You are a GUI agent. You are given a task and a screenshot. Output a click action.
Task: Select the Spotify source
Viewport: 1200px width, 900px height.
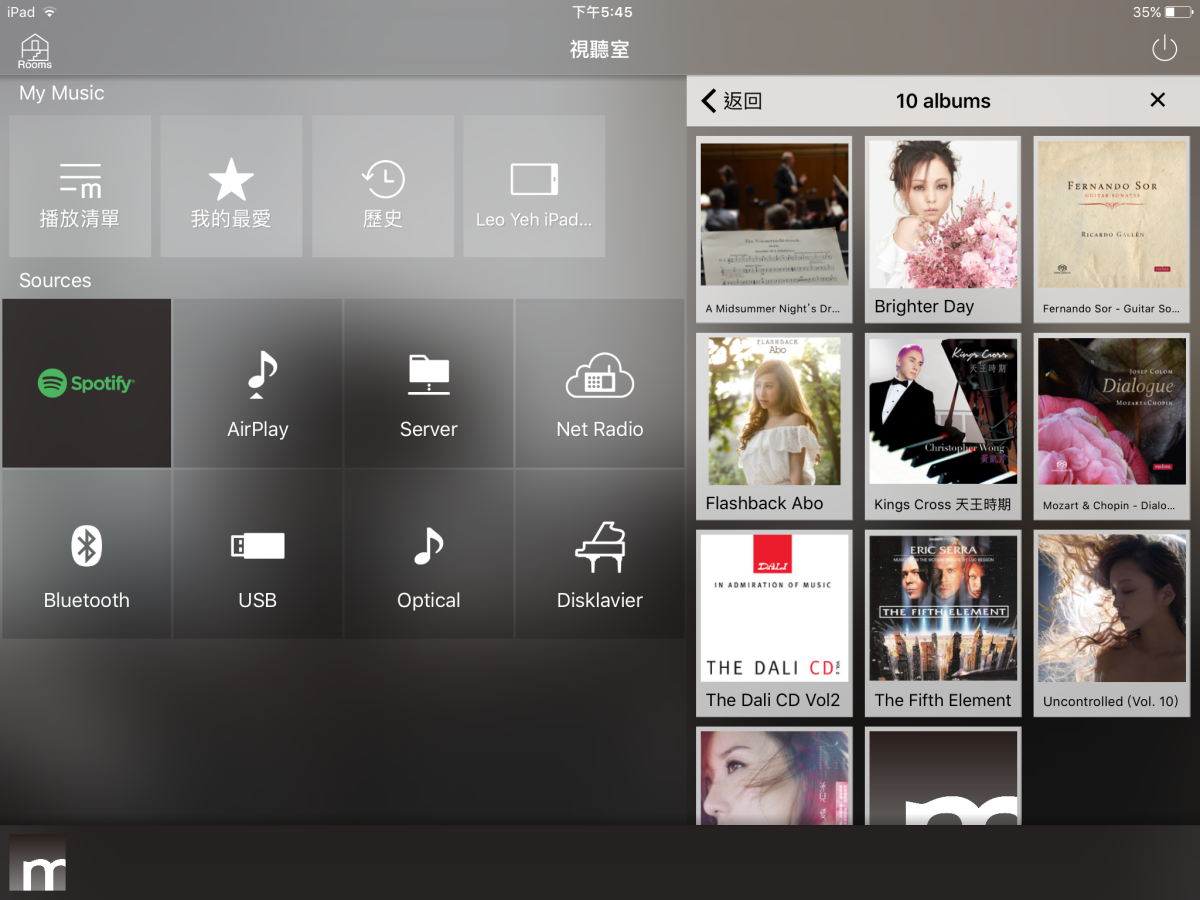pyautogui.click(x=86, y=383)
